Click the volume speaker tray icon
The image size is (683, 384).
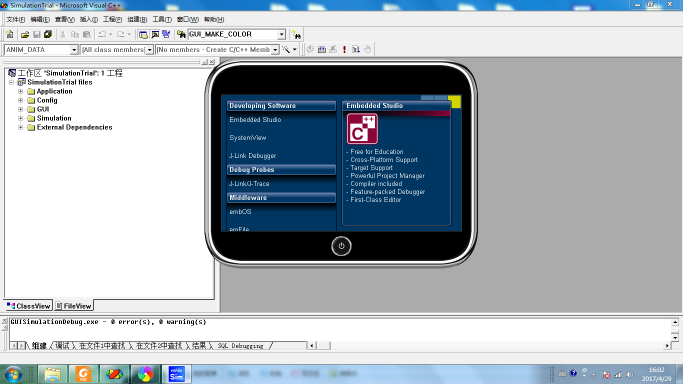(629, 374)
